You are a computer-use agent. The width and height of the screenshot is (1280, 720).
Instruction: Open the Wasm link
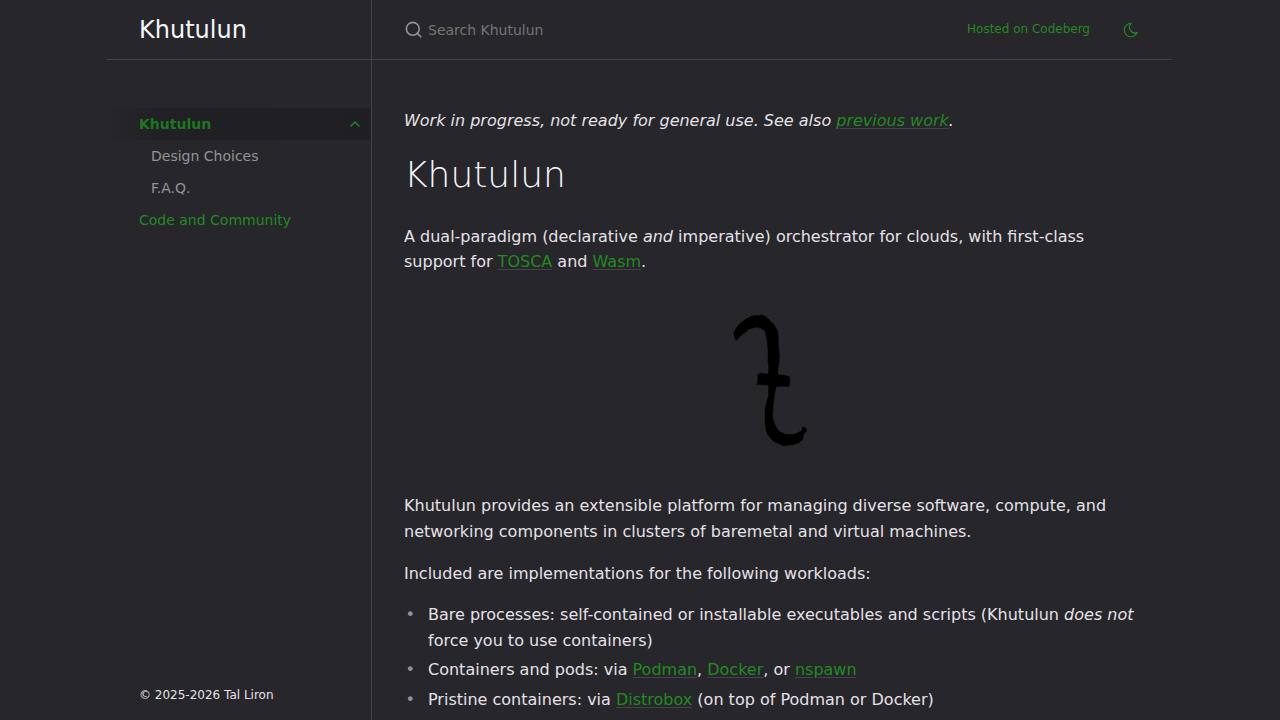616,261
